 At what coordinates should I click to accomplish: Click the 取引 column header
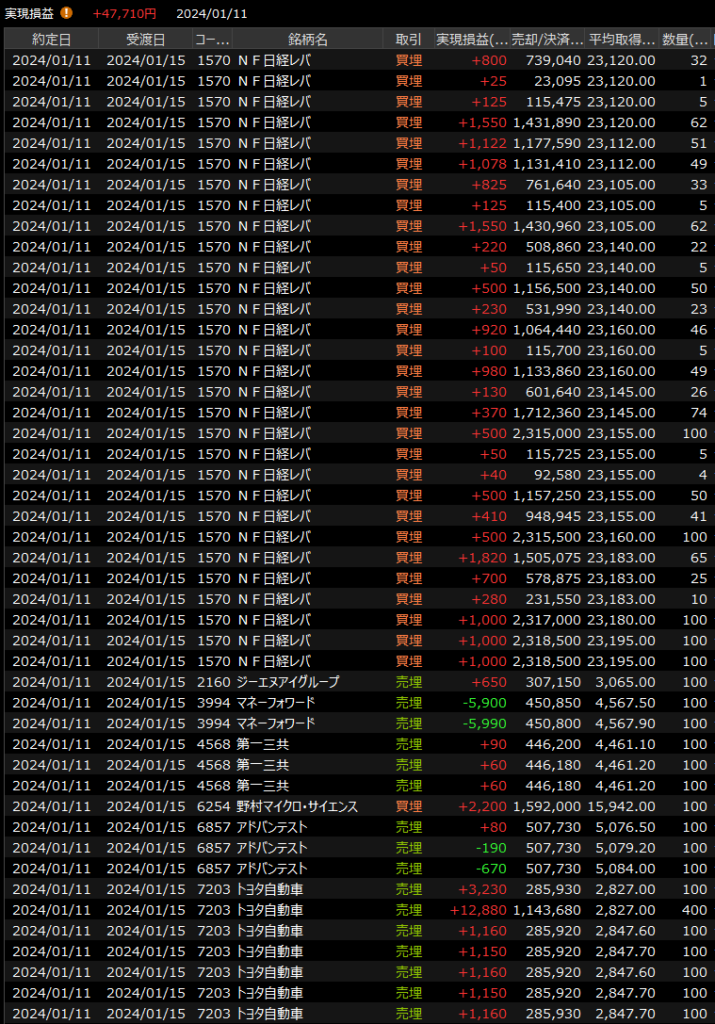pyautogui.click(x=408, y=39)
